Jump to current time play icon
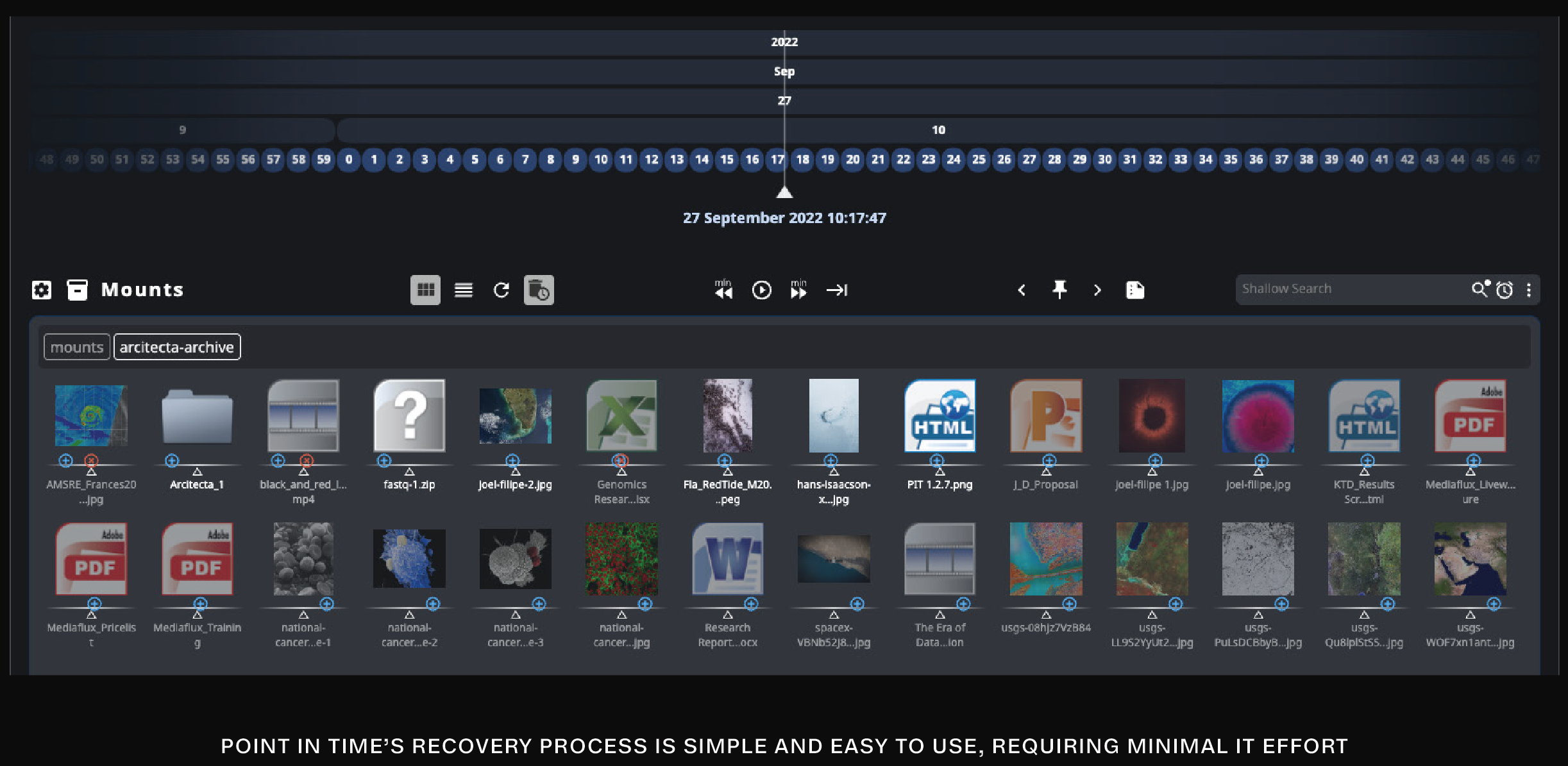This screenshot has width=1568, height=766. [x=761, y=290]
